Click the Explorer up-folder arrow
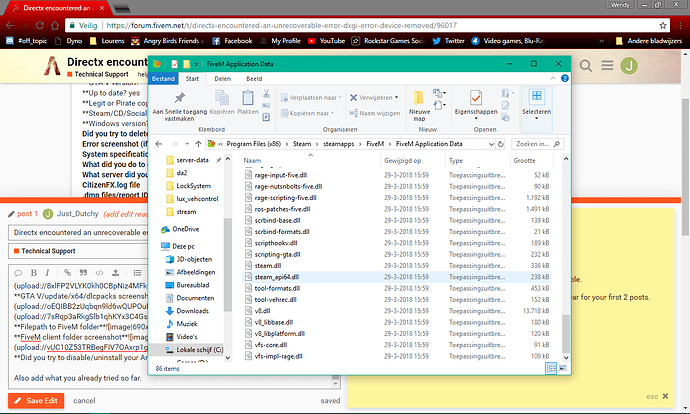 [198, 144]
